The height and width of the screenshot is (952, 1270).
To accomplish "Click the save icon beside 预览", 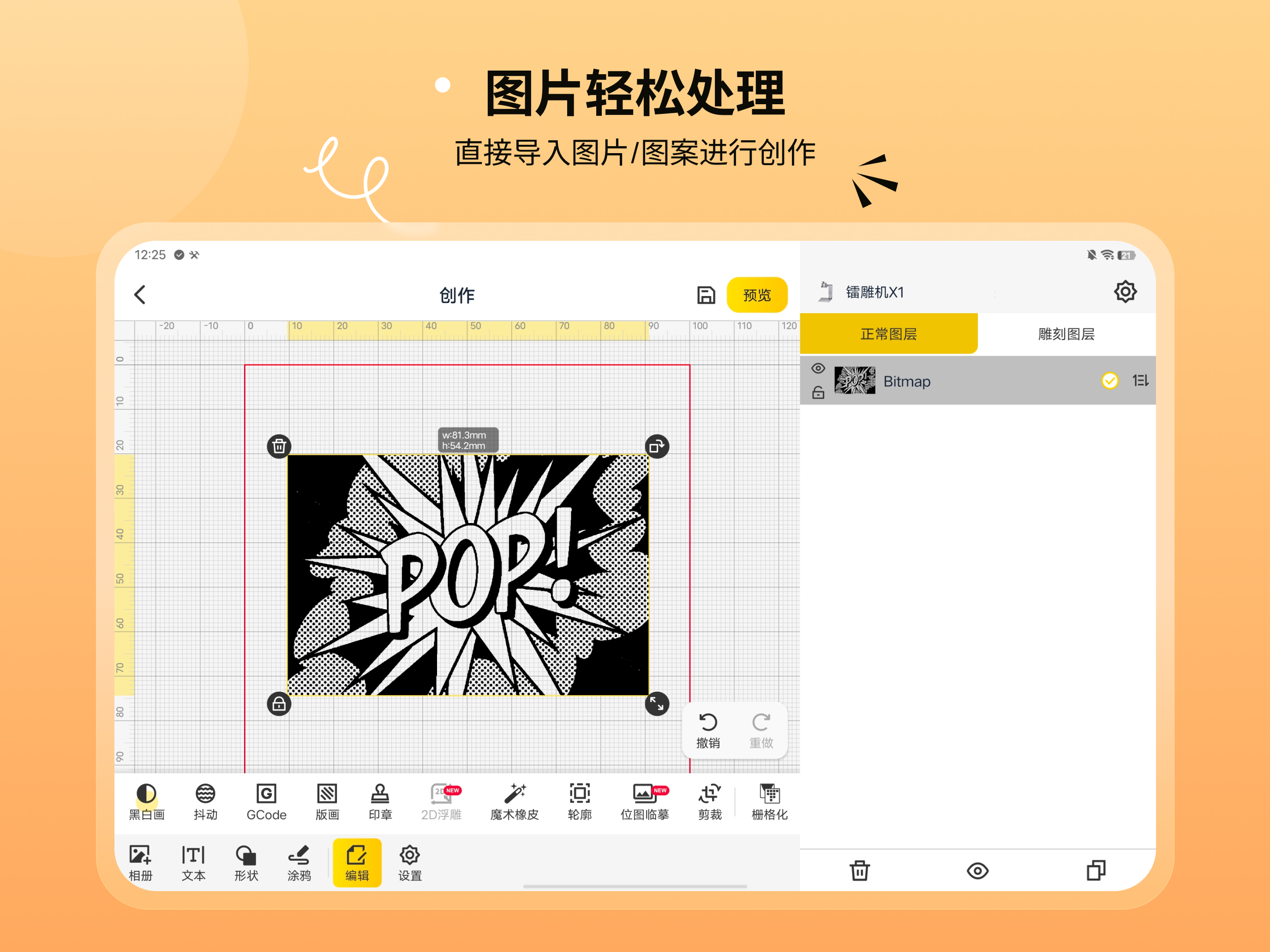I will click(x=706, y=295).
